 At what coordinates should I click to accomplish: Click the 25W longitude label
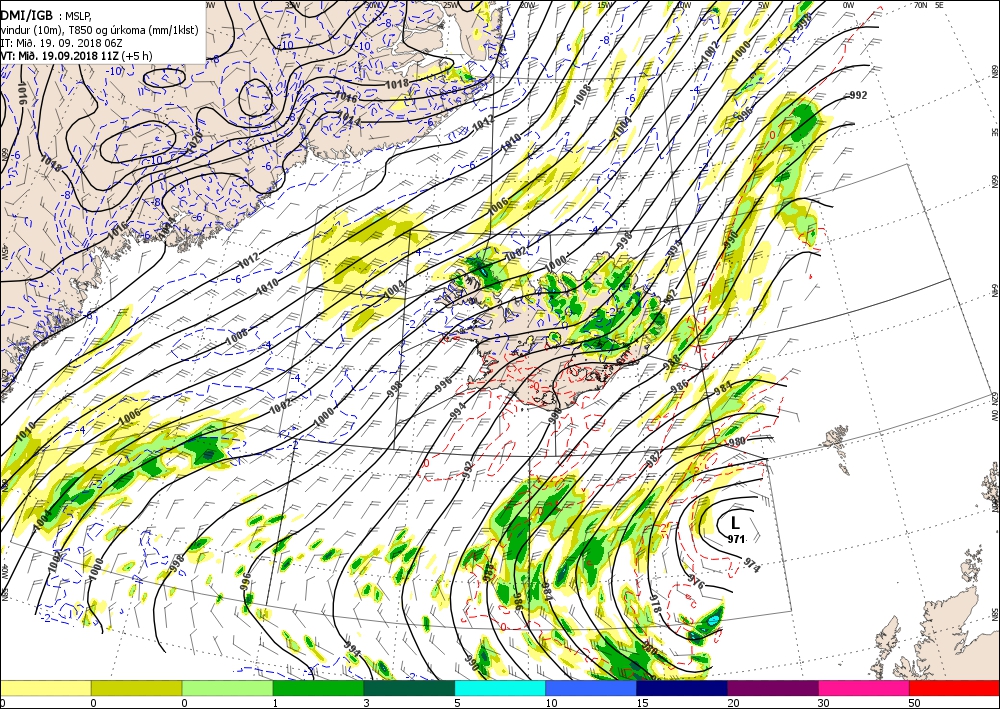coord(450,4)
